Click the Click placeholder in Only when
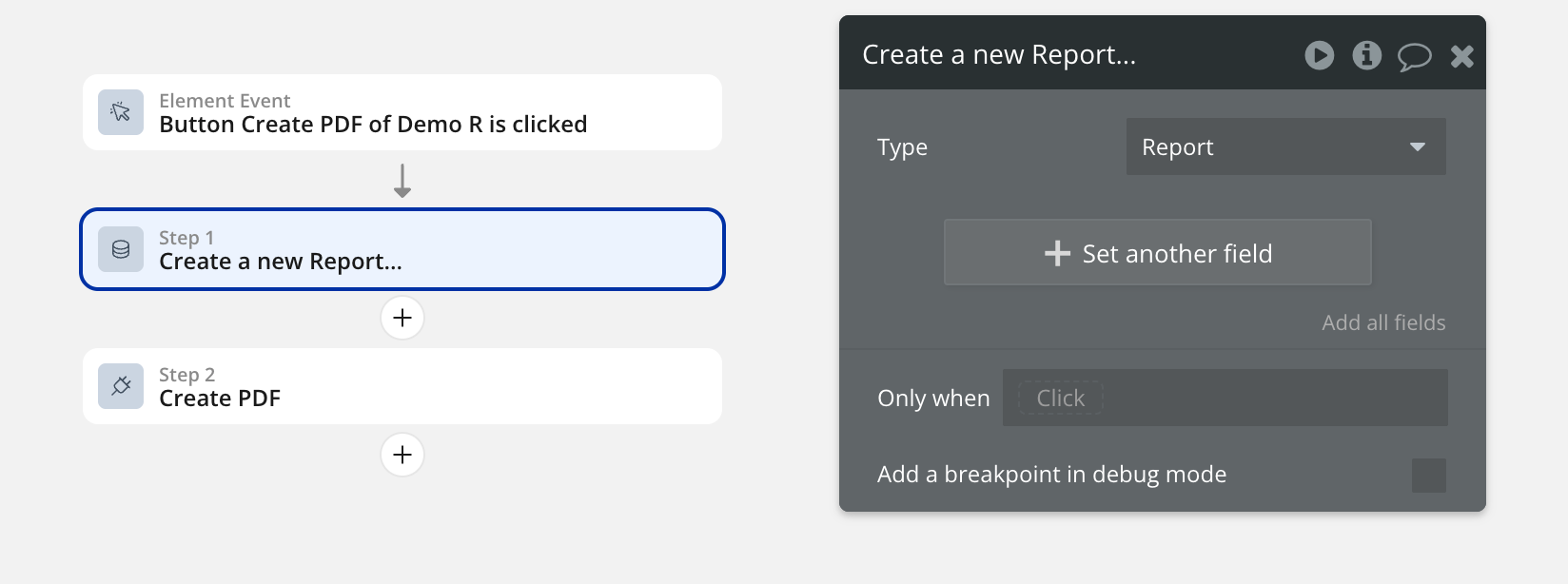This screenshot has width=1568, height=584. [x=1060, y=398]
